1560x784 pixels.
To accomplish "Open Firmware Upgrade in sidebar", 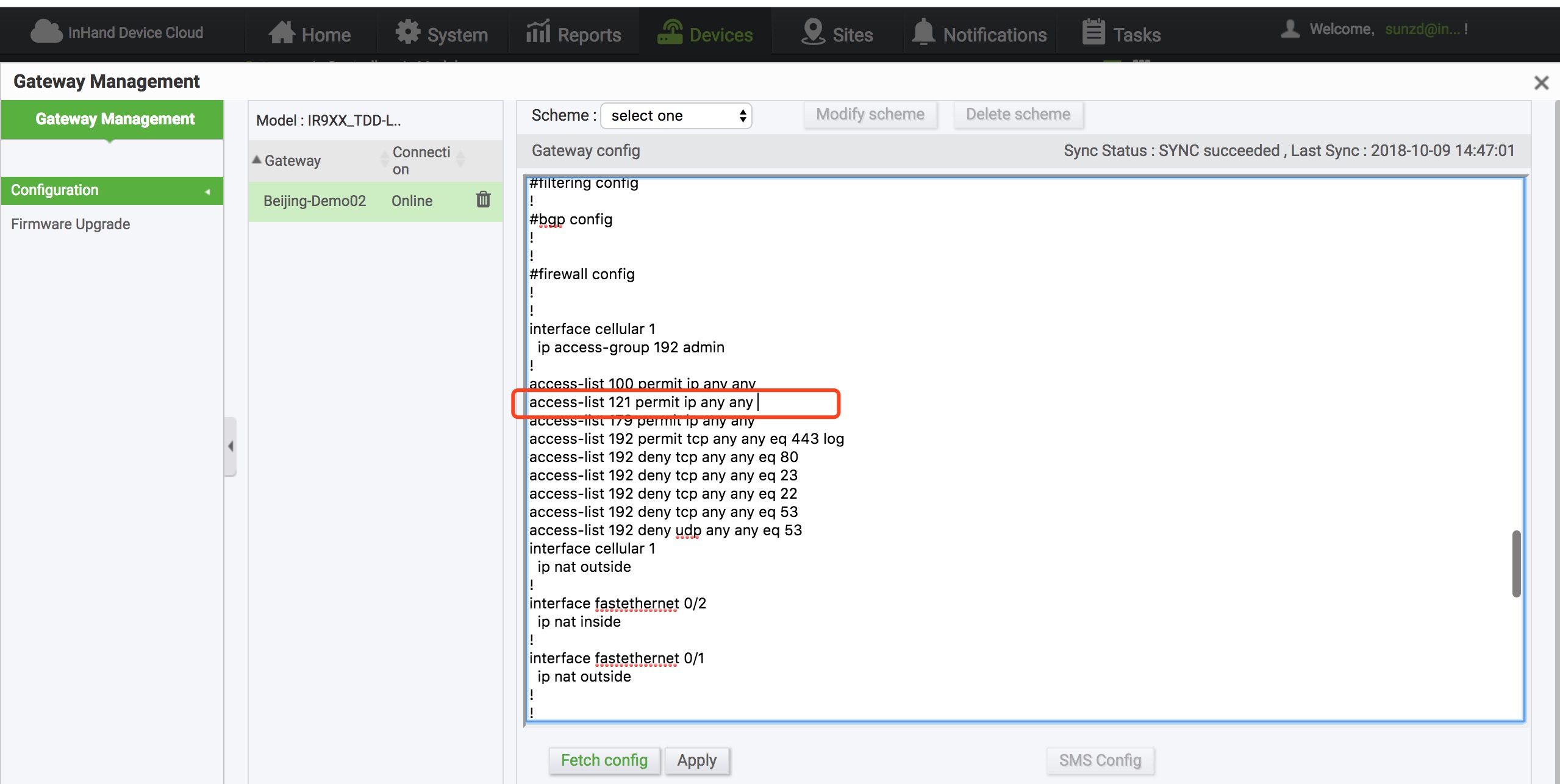I will [x=71, y=224].
